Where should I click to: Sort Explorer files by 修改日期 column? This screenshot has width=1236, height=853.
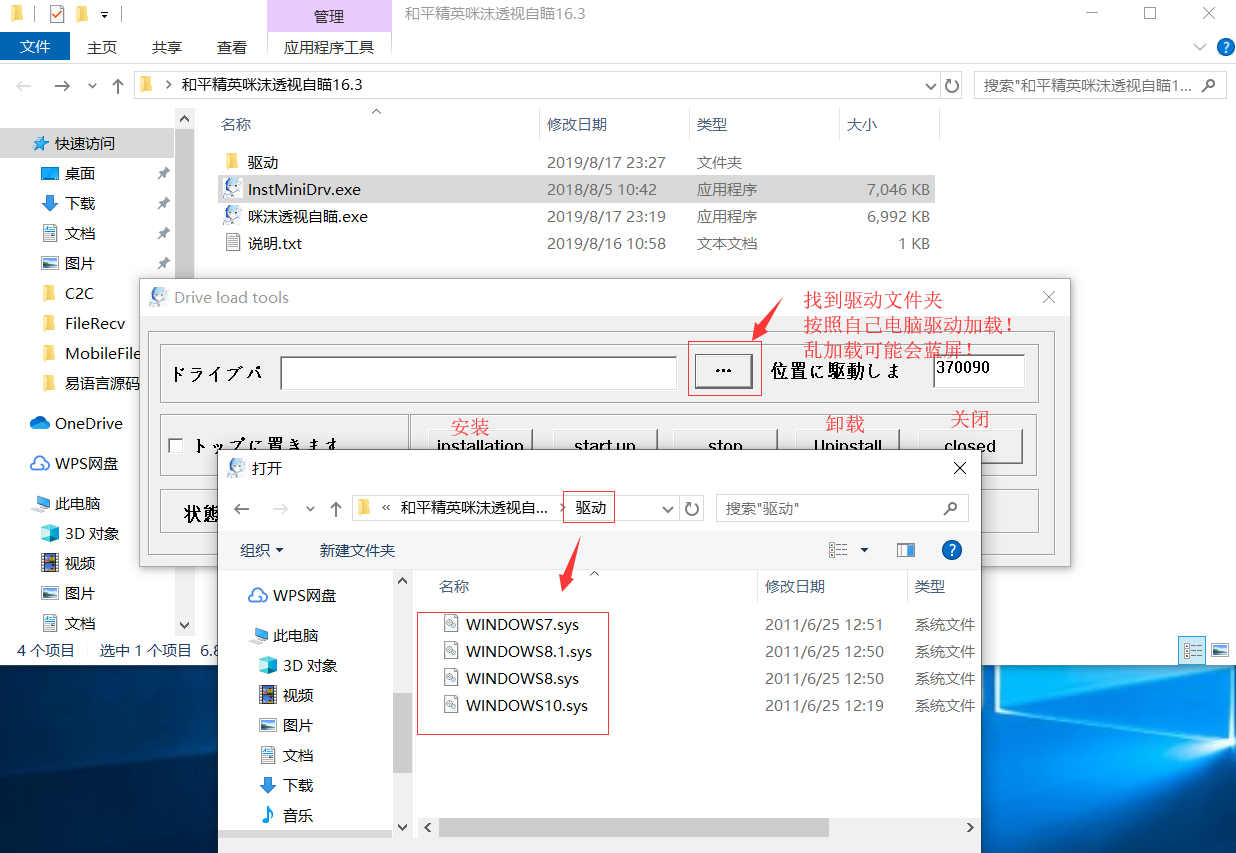[x=577, y=125]
